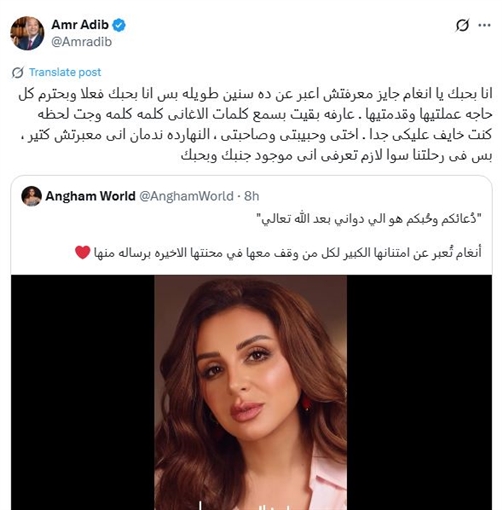Click Amr Adib's profile avatar

27,33
